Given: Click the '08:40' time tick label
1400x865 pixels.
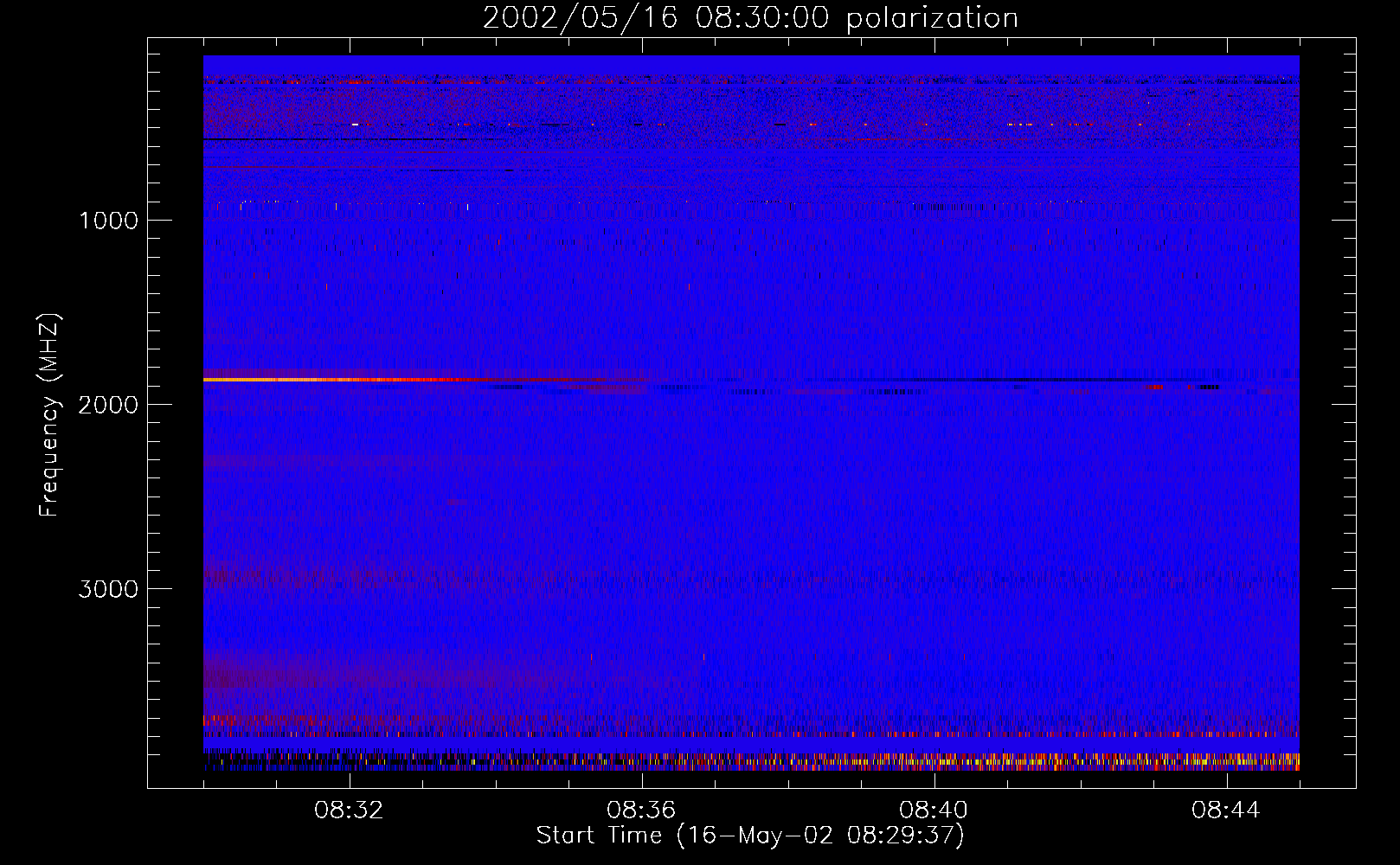Looking at the screenshot, I should click(934, 811).
